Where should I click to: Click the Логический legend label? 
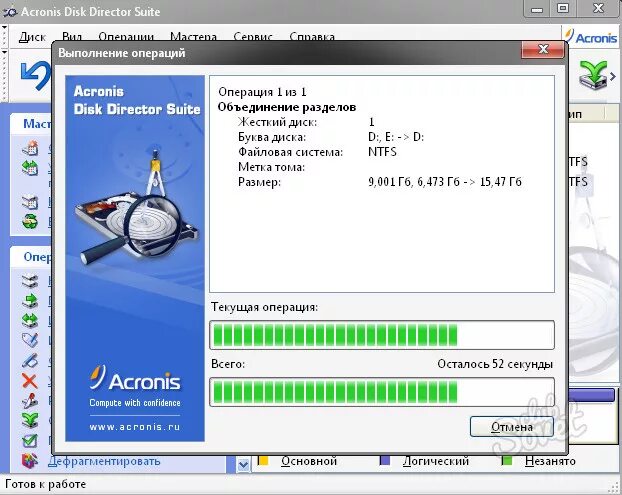pos(435,461)
